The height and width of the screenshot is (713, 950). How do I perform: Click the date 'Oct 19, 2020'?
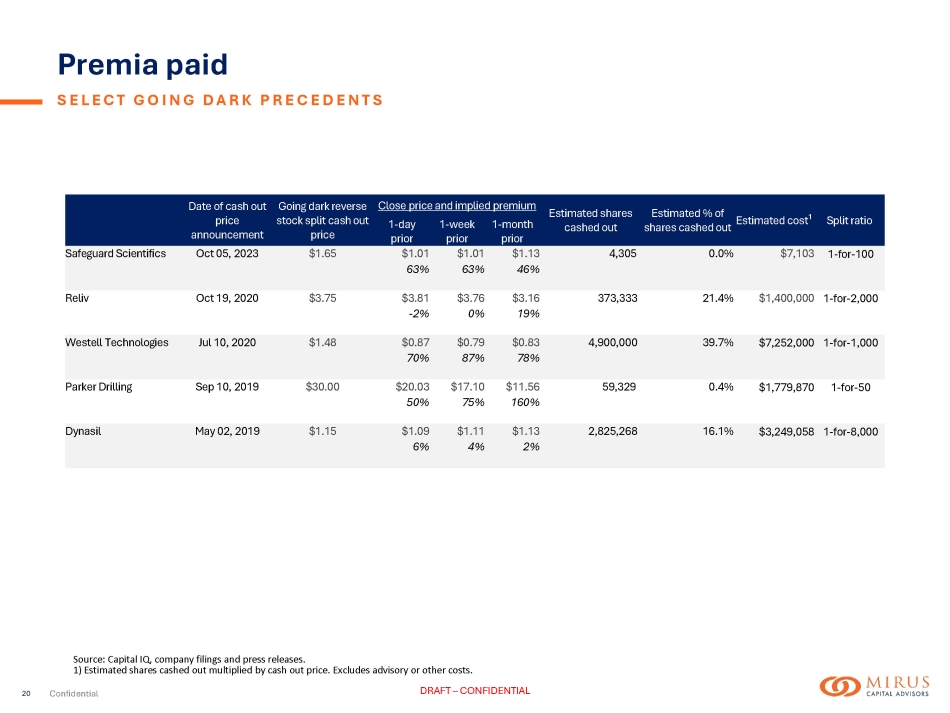[x=227, y=298]
